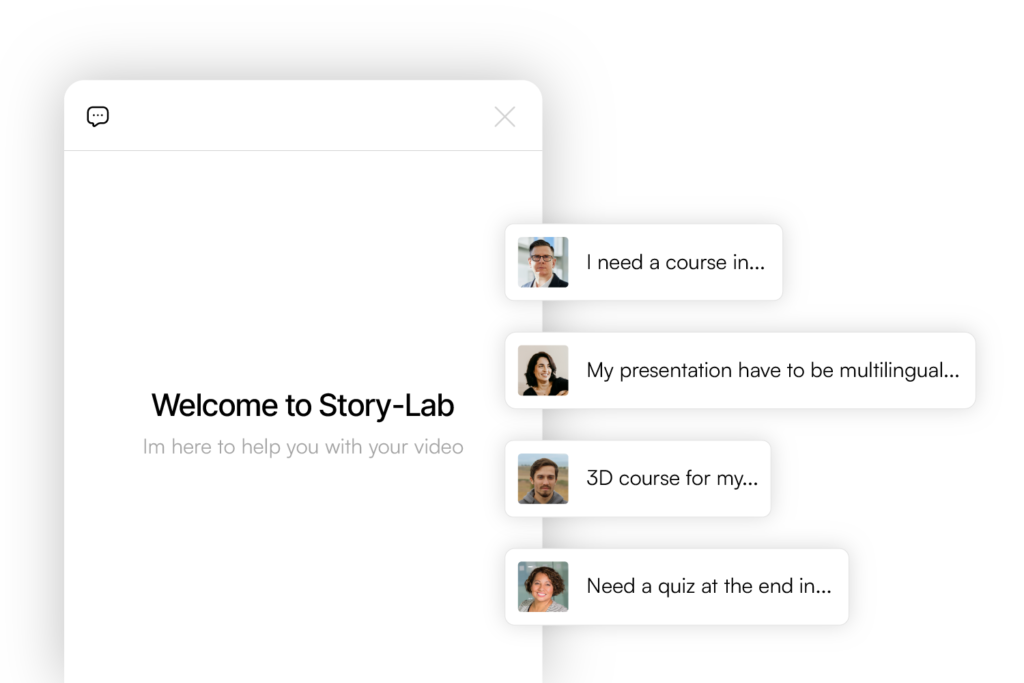Click the word "course" in the first suggestion
Screen dimensions: 1024x683
(x=695, y=263)
